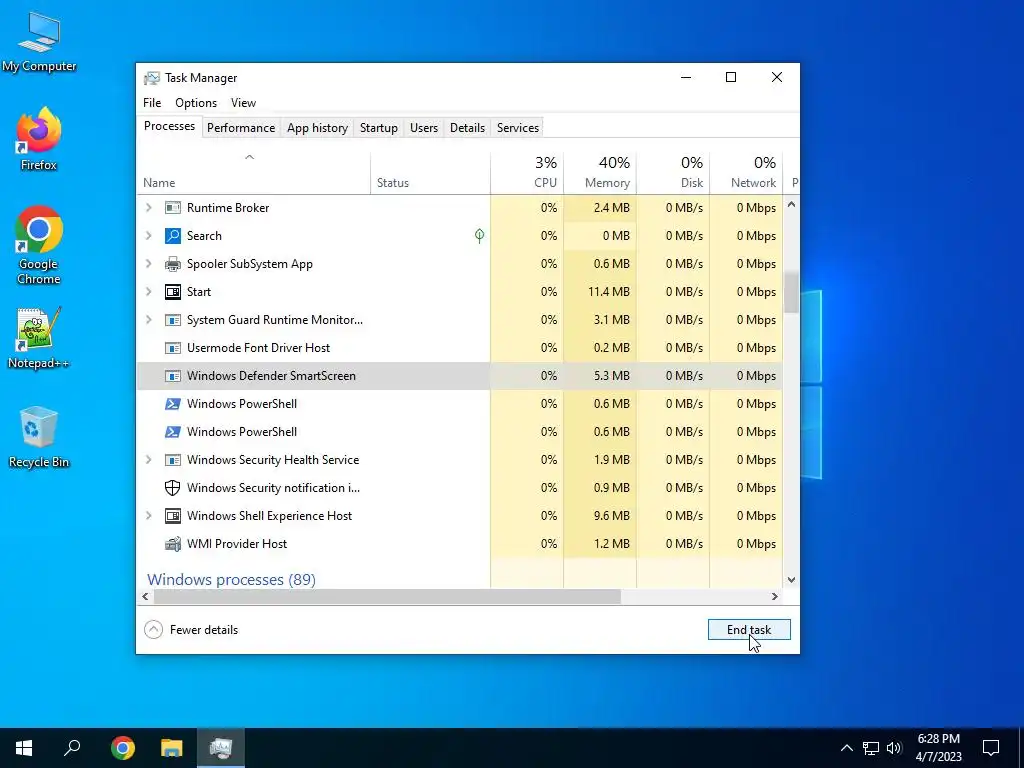This screenshot has width=1024, height=768.
Task: Click the Windows Defender SmartScreen icon
Action: 172,376
